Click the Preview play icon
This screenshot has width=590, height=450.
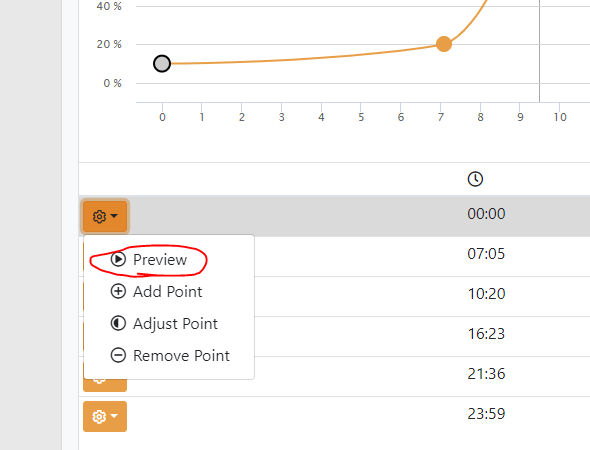click(x=118, y=259)
